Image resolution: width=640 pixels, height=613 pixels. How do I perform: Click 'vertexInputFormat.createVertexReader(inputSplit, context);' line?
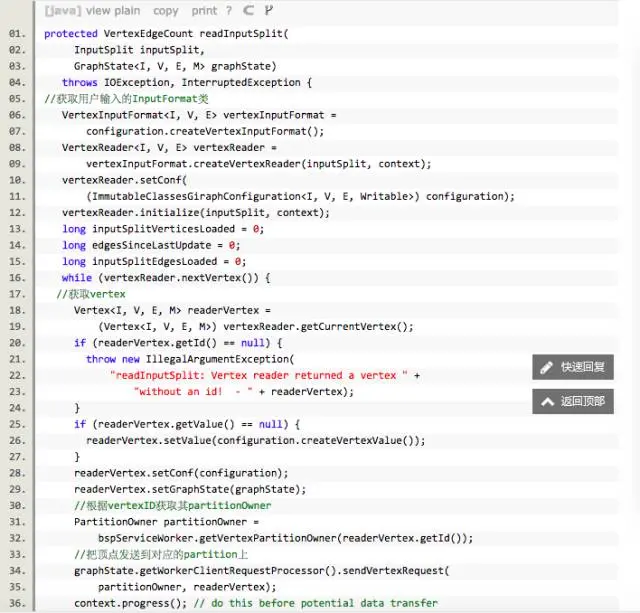[x=258, y=164]
